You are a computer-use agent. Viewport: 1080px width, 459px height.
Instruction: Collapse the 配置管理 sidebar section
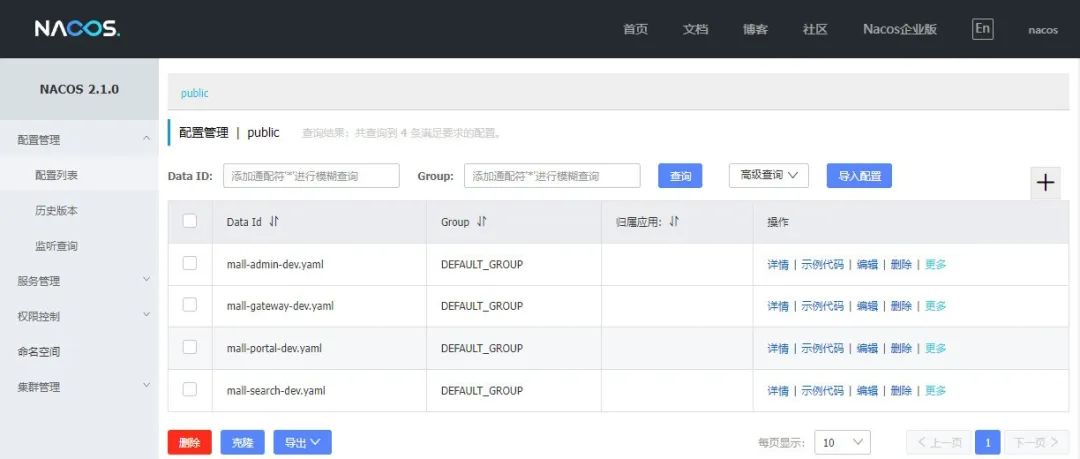[x=79, y=140]
